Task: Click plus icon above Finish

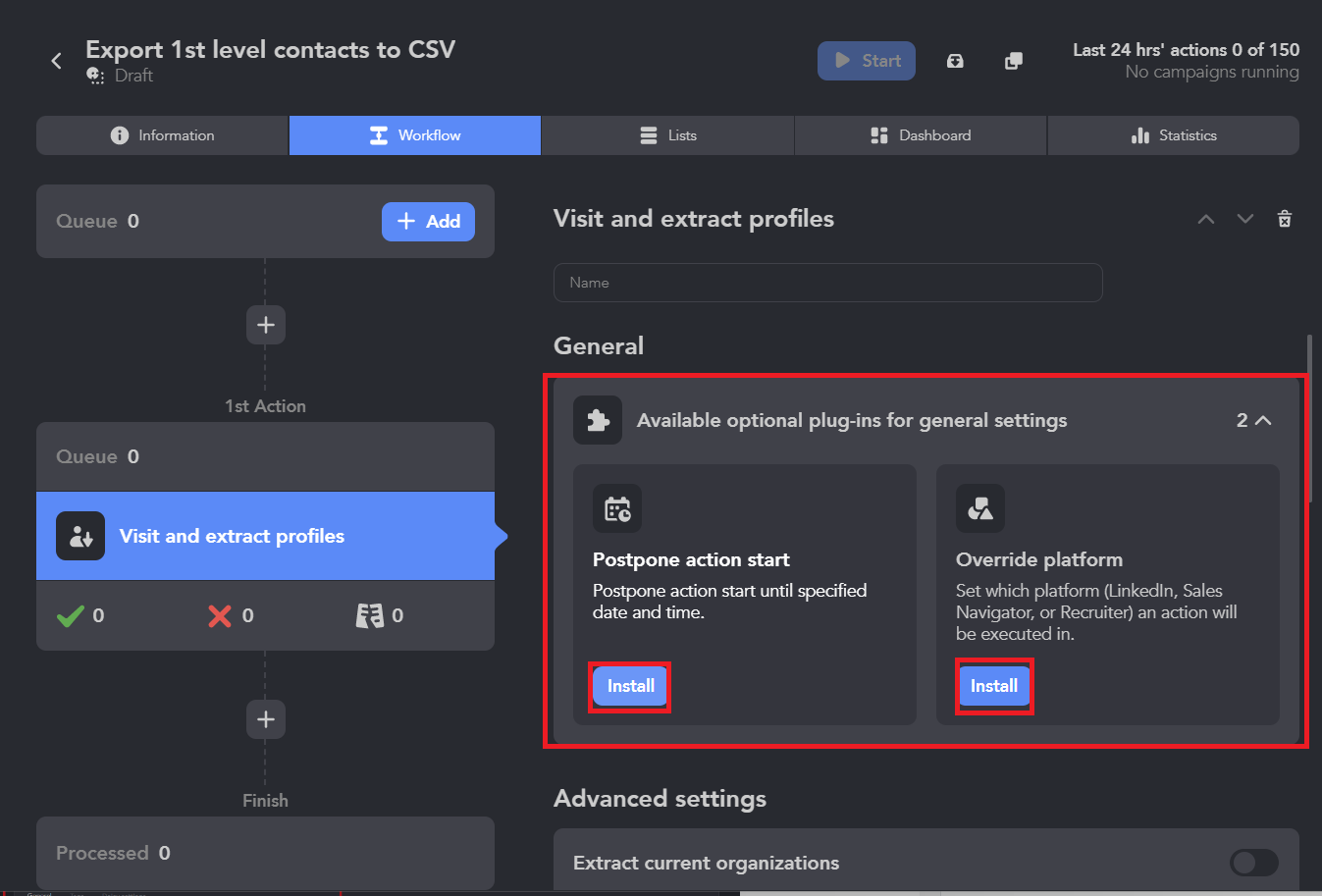Action: click(x=265, y=719)
